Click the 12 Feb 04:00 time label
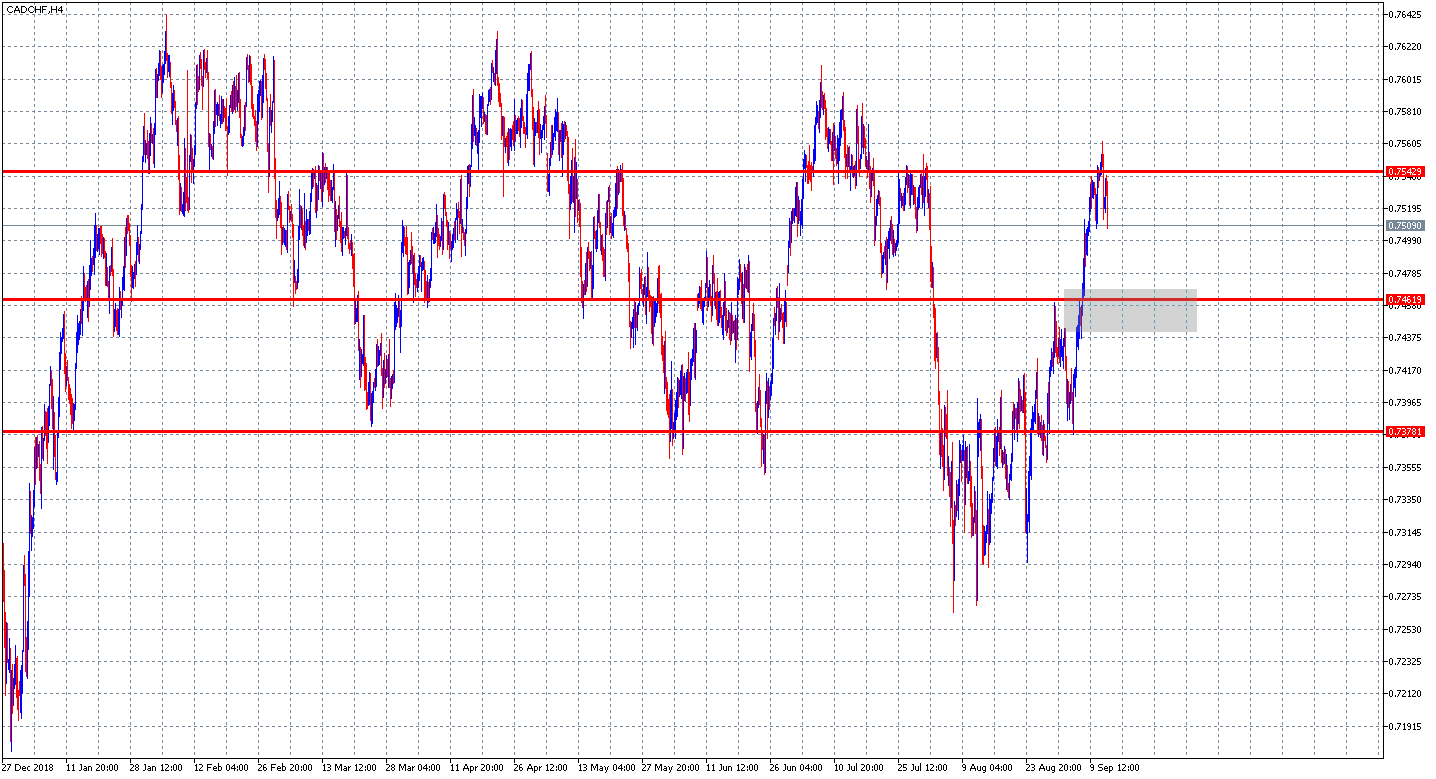The image size is (1436, 779). point(221,769)
